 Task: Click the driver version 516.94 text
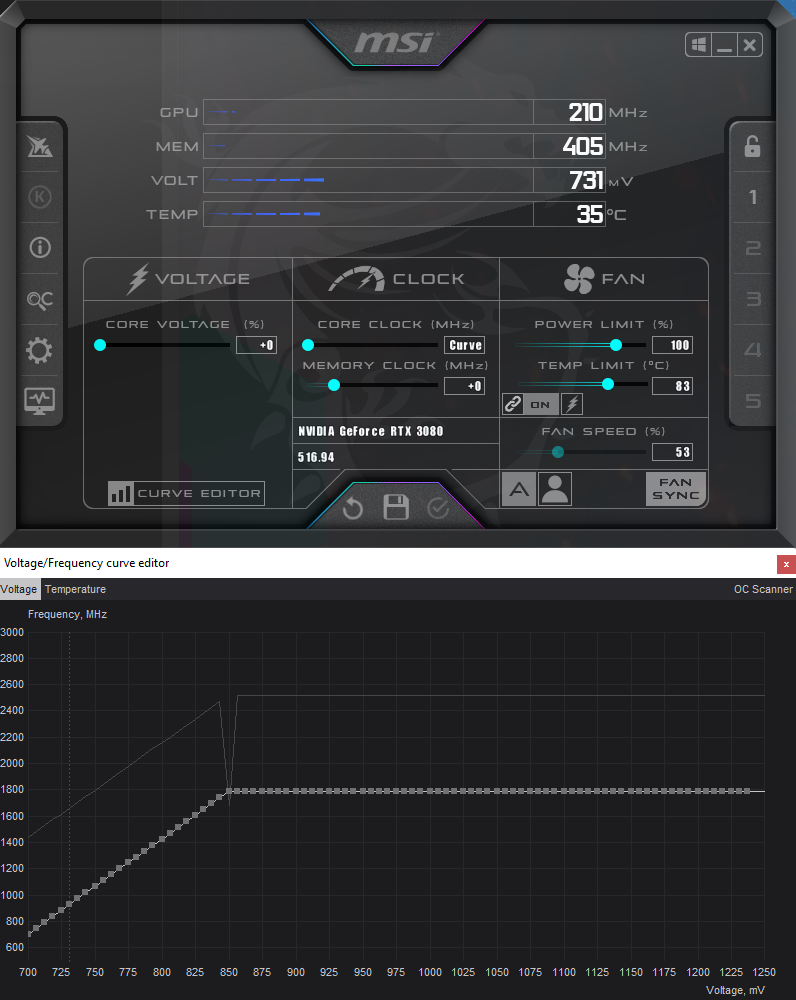click(x=316, y=457)
